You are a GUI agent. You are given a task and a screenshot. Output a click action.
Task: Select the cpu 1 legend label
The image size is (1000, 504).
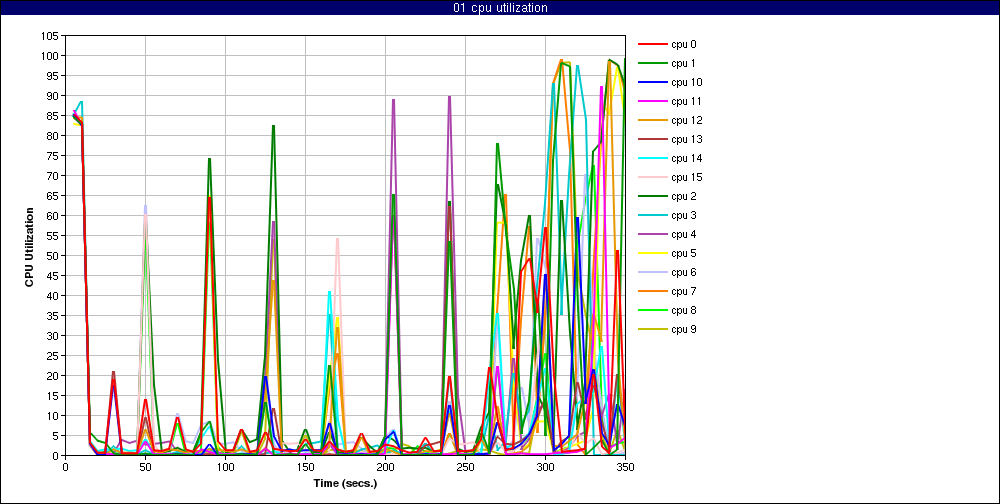click(x=683, y=63)
